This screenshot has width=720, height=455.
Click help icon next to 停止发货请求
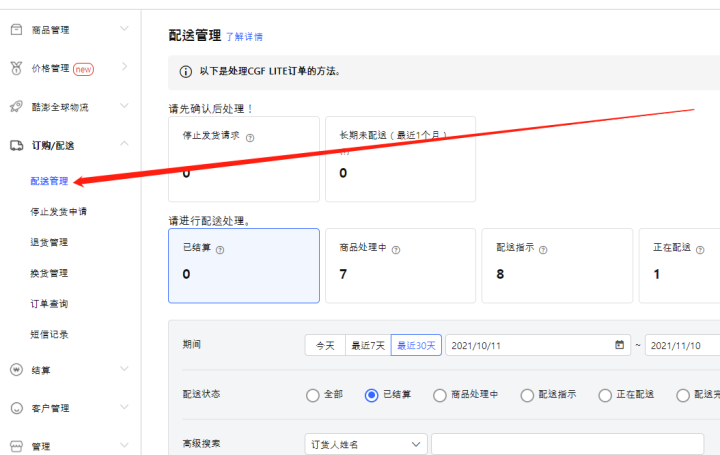point(250,138)
